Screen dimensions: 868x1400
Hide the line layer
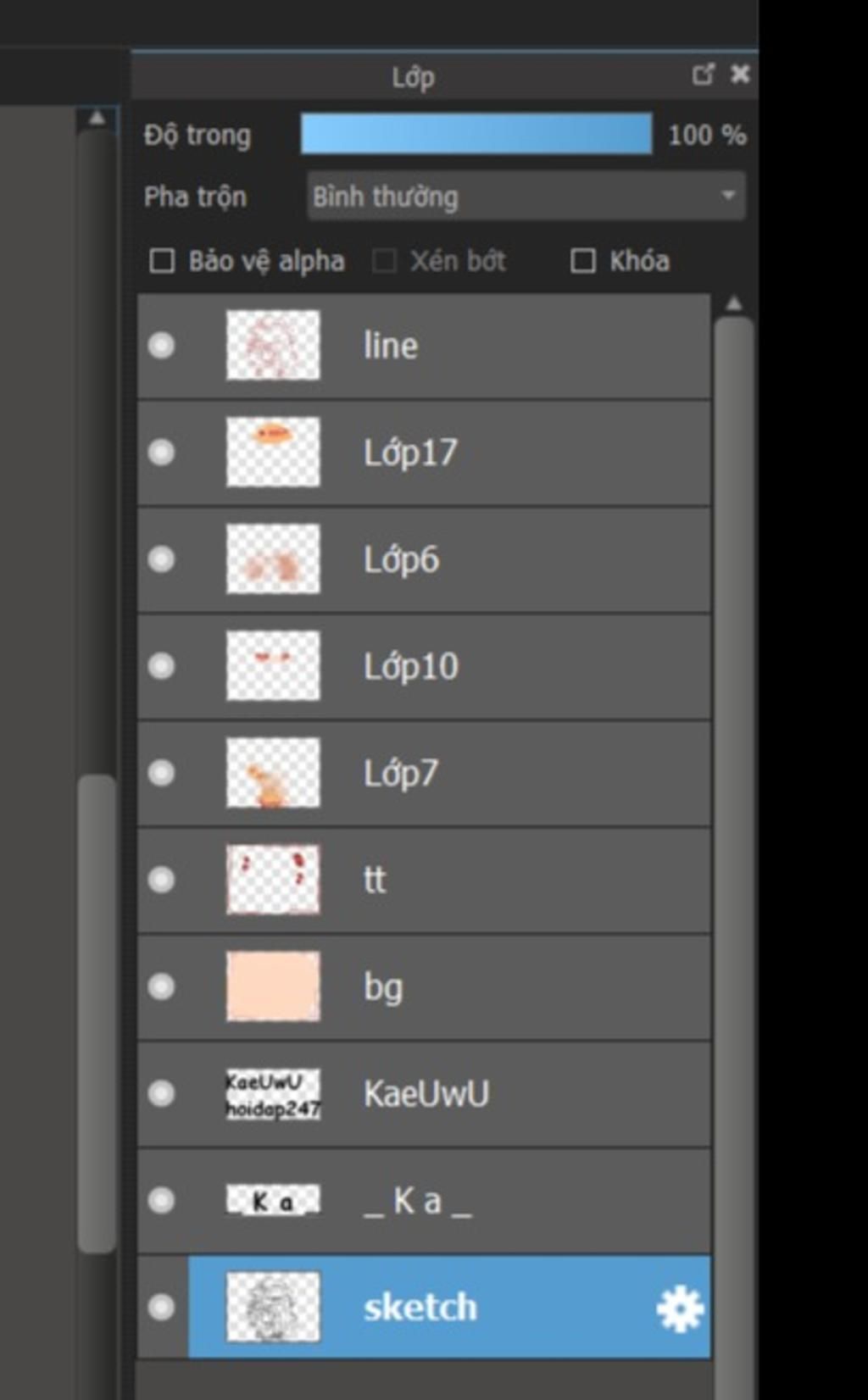161,346
